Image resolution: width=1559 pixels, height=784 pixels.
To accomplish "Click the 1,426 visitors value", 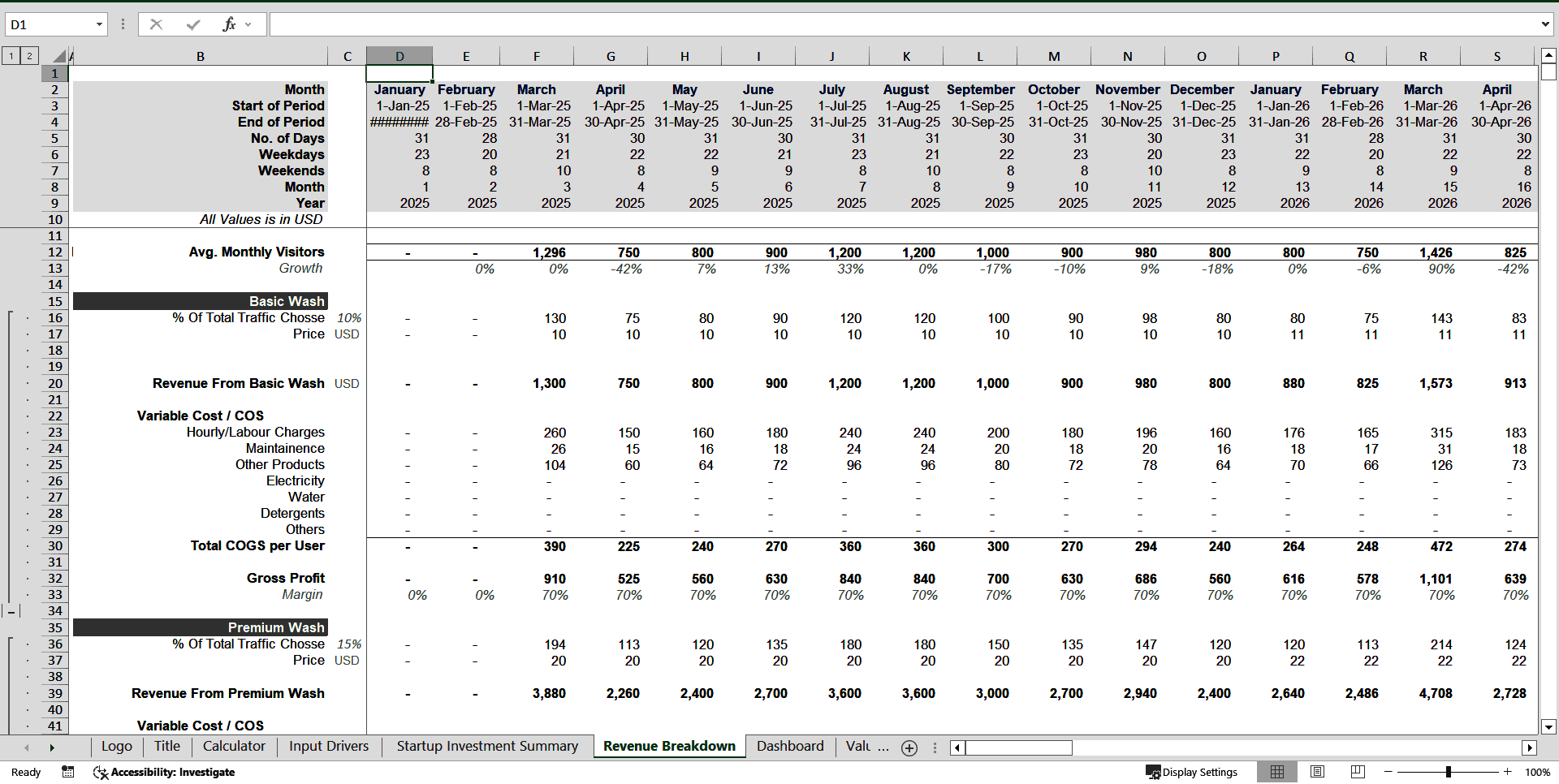I will (1436, 252).
